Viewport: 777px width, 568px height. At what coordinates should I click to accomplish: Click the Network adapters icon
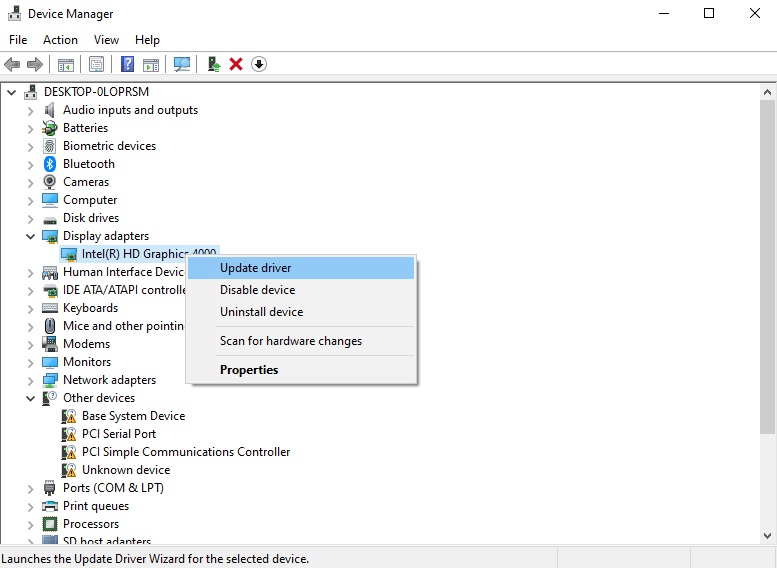50,380
